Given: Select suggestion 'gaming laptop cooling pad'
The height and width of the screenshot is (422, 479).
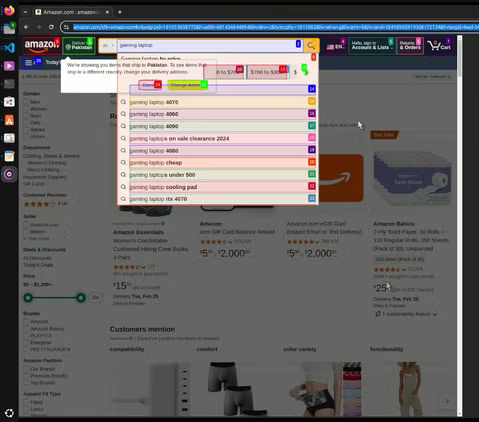Looking at the screenshot, I should (222, 187).
